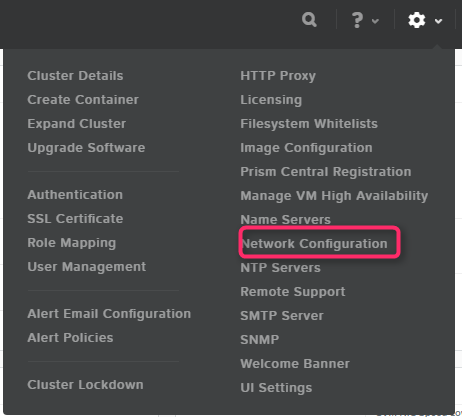
Task: Choose Cluster Lockdown
Action: point(85,385)
